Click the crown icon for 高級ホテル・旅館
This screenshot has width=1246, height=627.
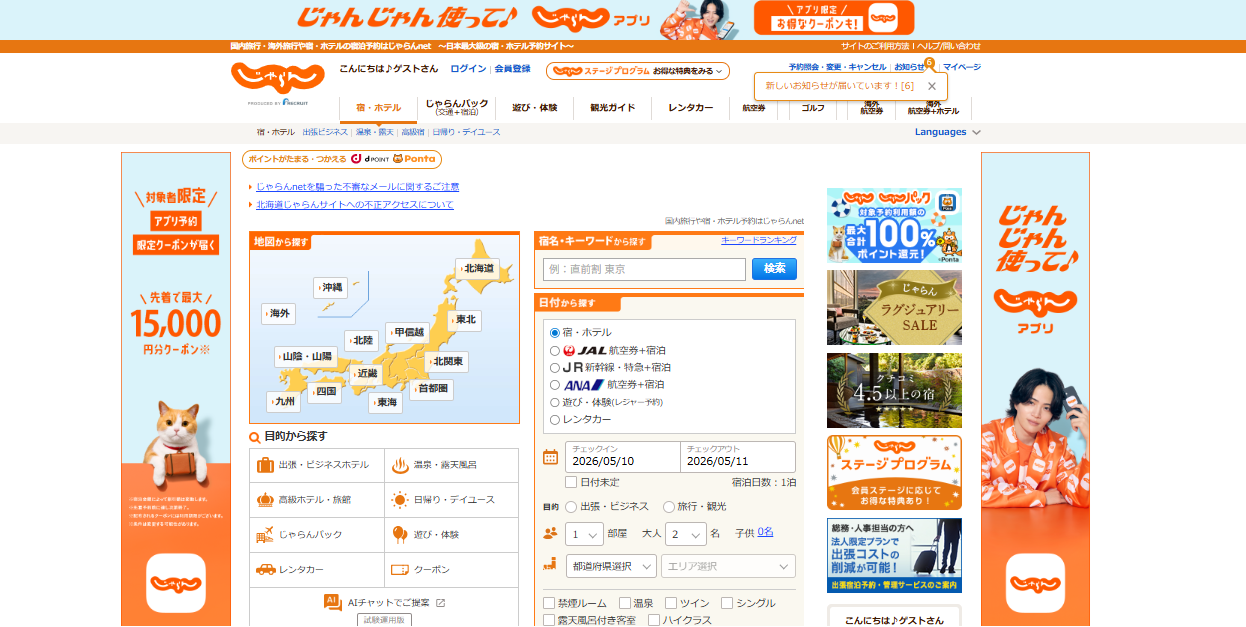[x=265, y=500]
